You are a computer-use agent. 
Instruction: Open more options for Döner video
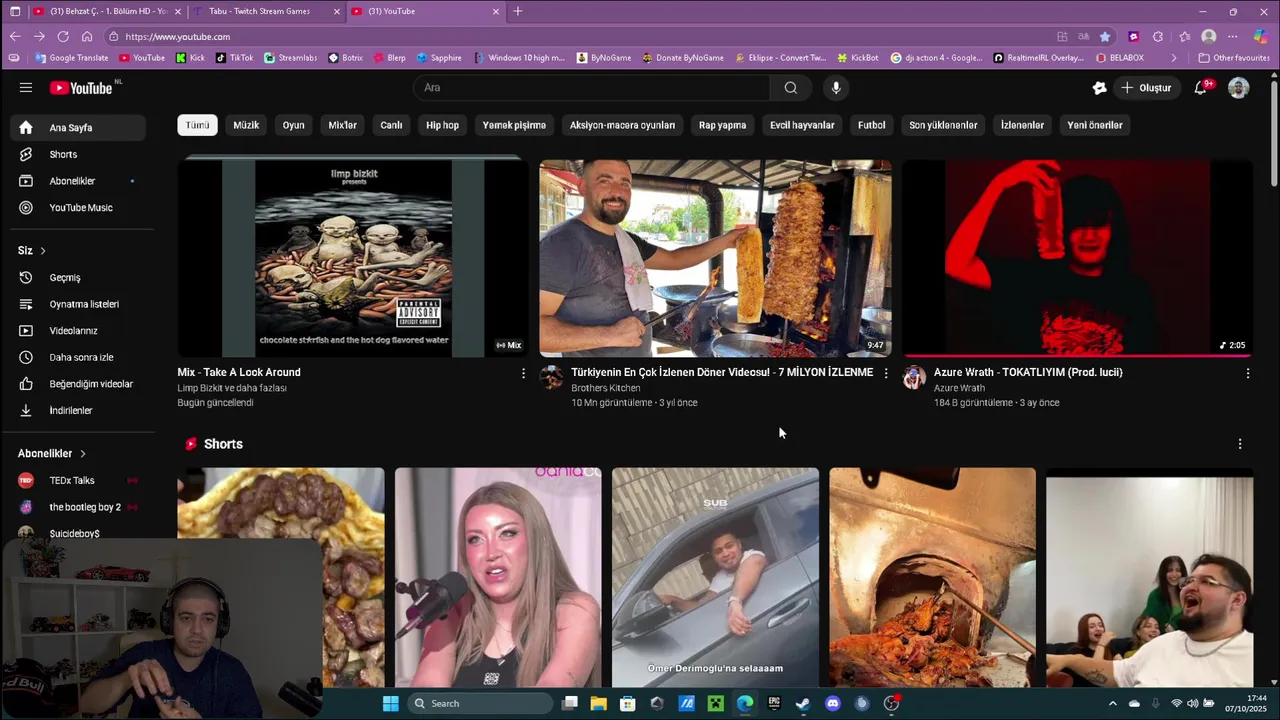(885, 373)
